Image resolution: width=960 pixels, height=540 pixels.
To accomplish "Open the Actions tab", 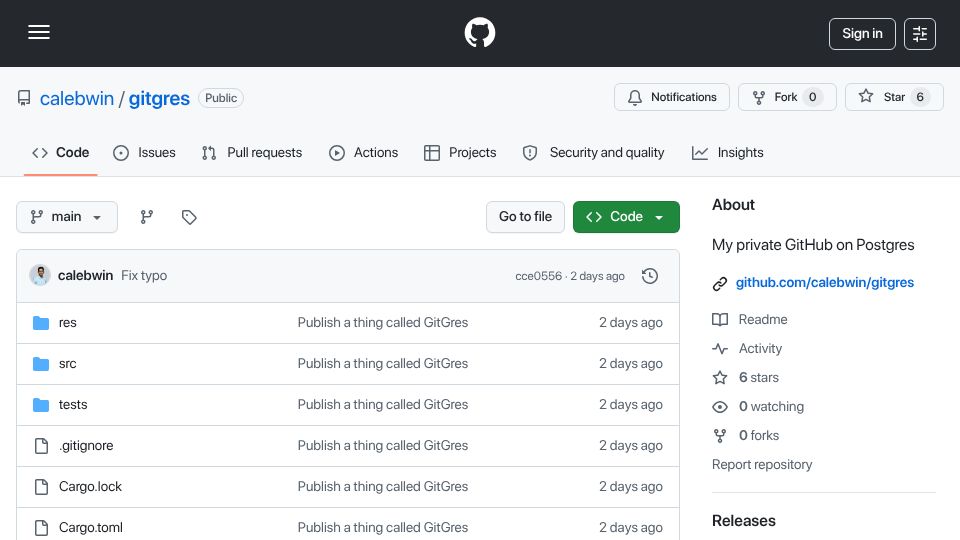I will [364, 152].
